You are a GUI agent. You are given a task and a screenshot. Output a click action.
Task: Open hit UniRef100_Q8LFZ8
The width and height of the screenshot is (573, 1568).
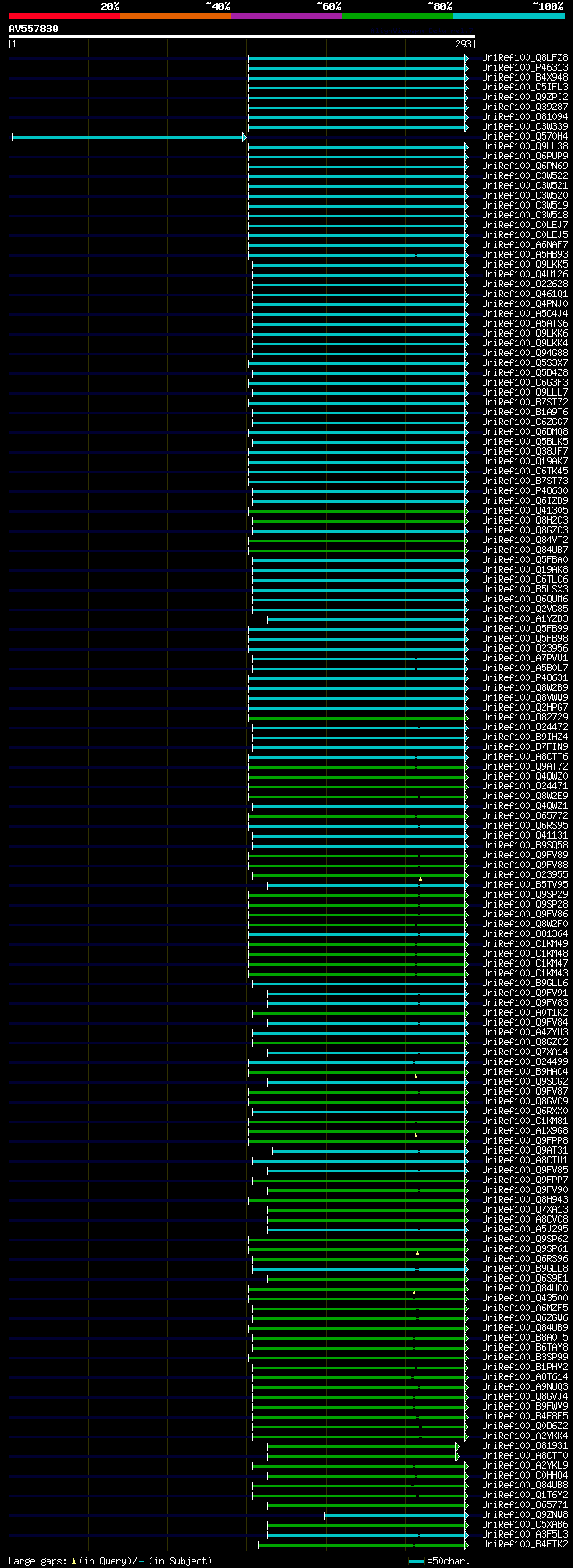pos(525,58)
